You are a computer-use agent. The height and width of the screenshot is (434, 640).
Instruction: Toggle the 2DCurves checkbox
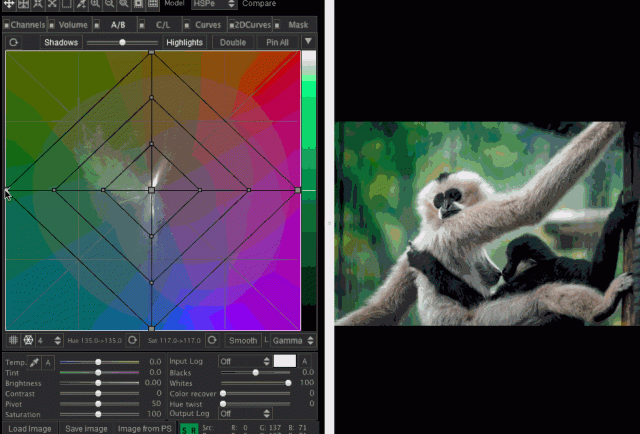point(232,25)
